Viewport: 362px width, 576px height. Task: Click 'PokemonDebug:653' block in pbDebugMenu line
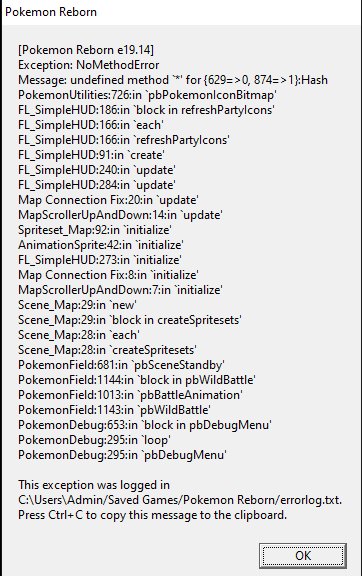[x=145, y=426]
